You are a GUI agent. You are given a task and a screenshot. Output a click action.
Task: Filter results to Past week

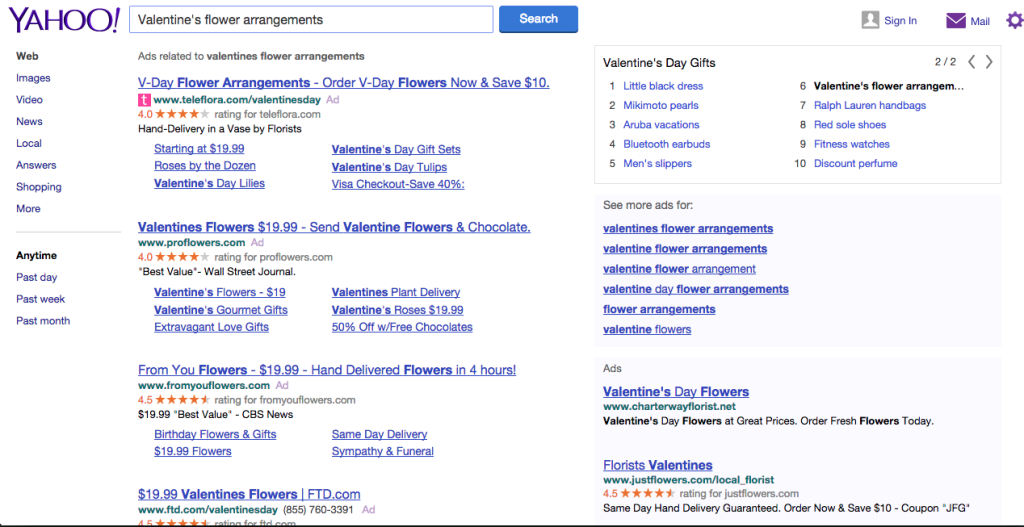point(40,299)
